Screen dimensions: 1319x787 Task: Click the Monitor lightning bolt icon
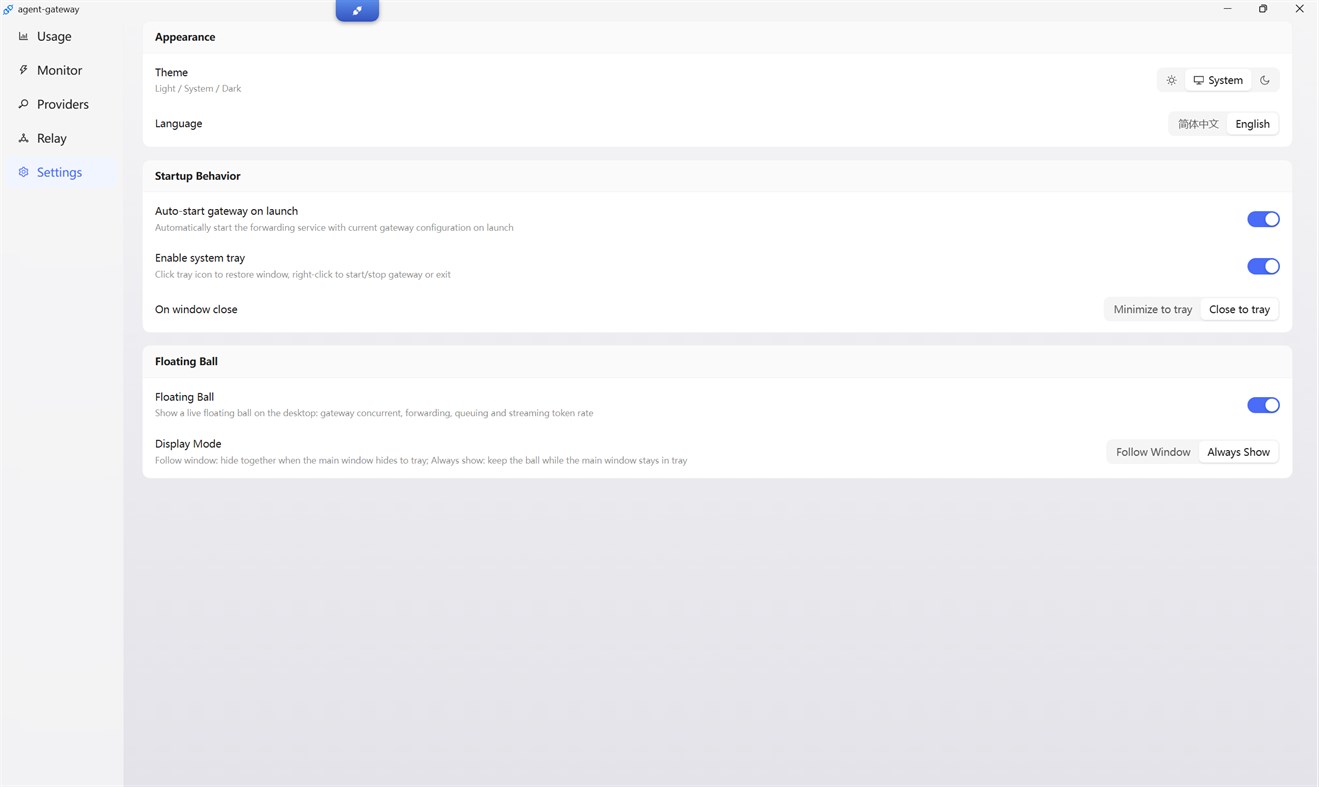point(24,70)
